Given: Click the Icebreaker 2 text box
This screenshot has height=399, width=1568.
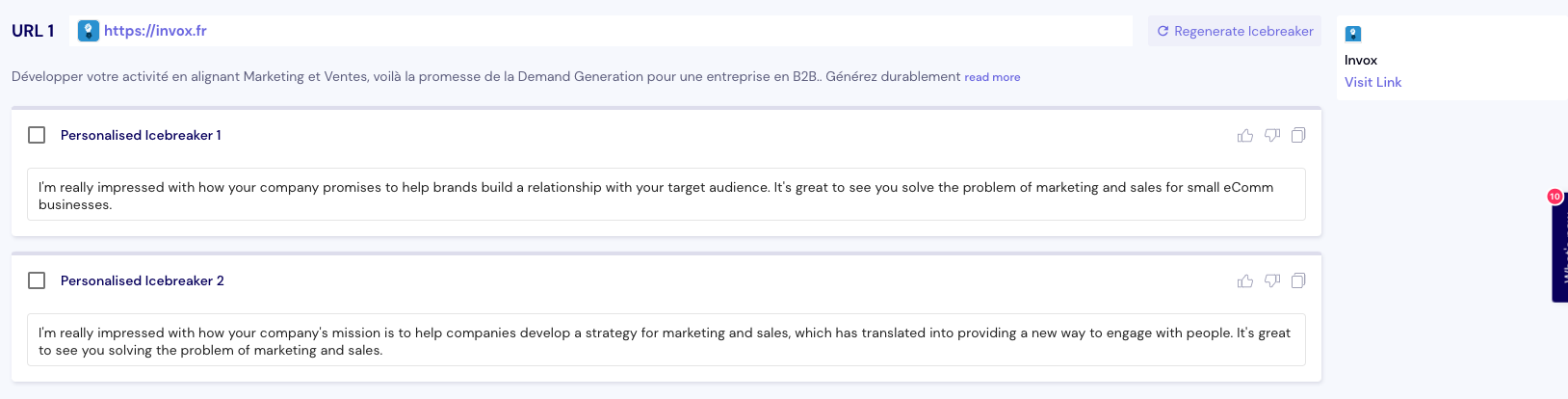Looking at the screenshot, I should coord(665,340).
